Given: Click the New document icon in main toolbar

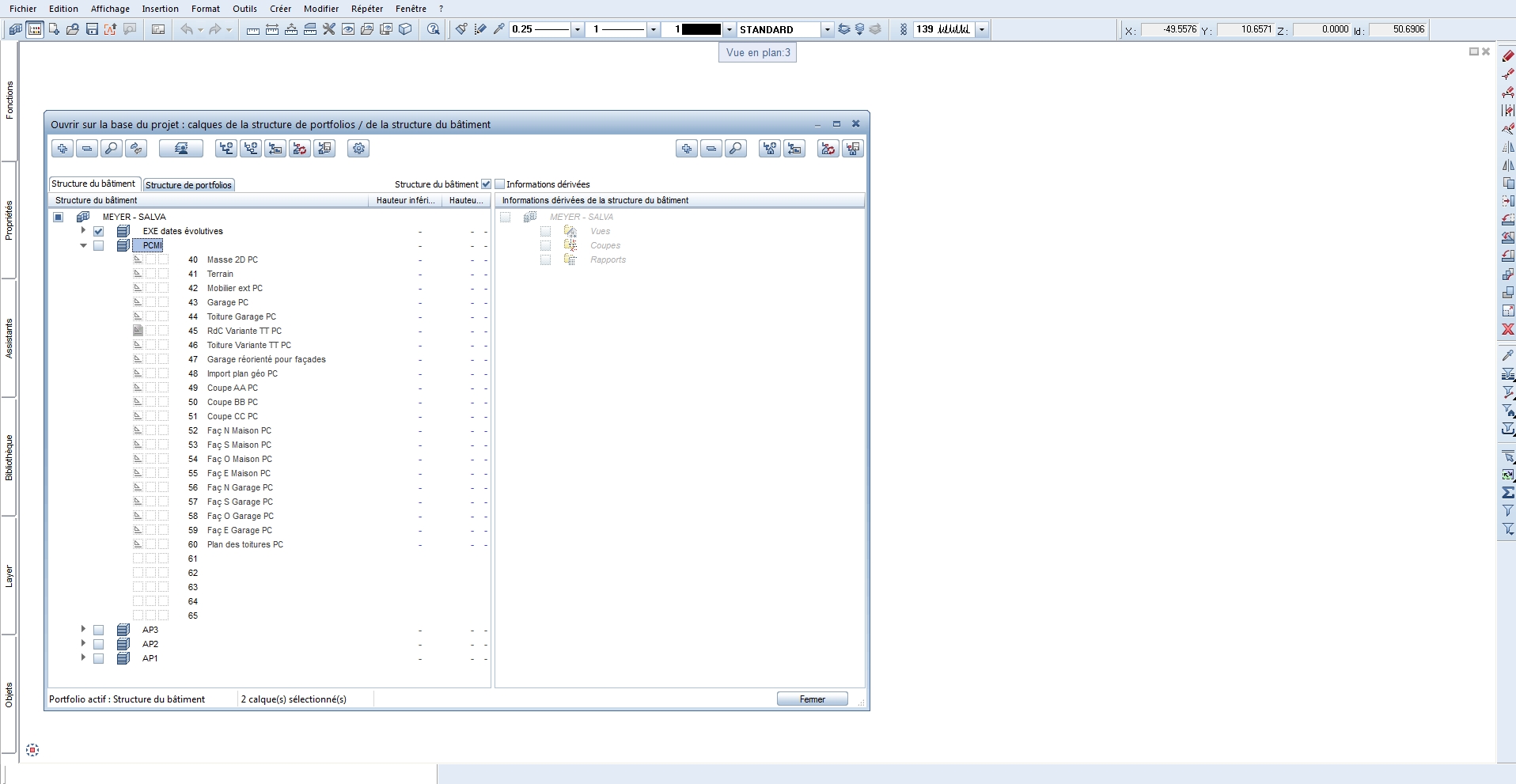Looking at the screenshot, I should pyautogui.click(x=54, y=29).
